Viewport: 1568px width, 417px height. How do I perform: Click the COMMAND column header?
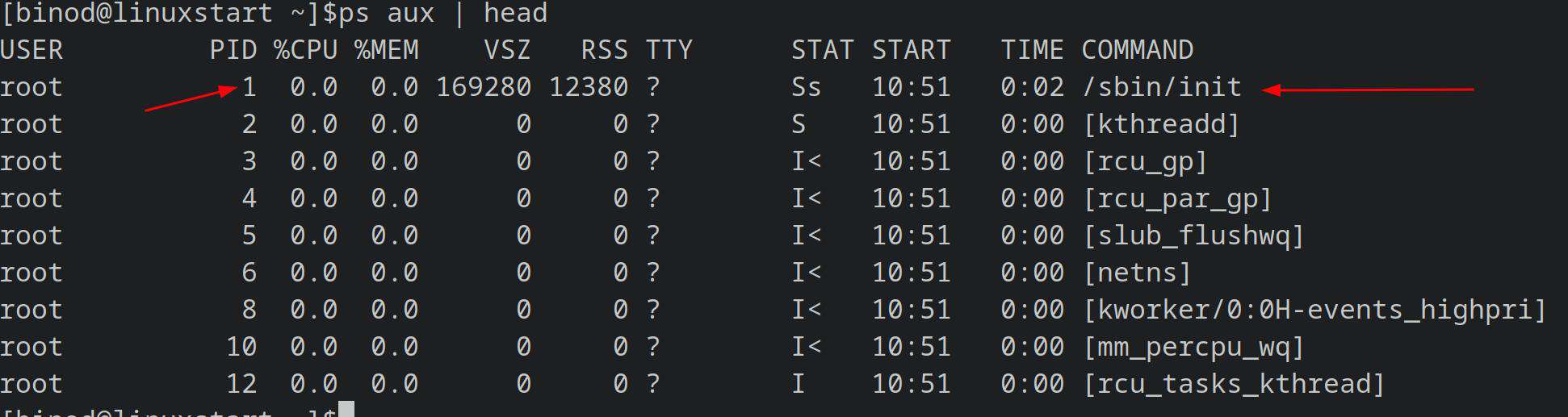pos(1137,50)
